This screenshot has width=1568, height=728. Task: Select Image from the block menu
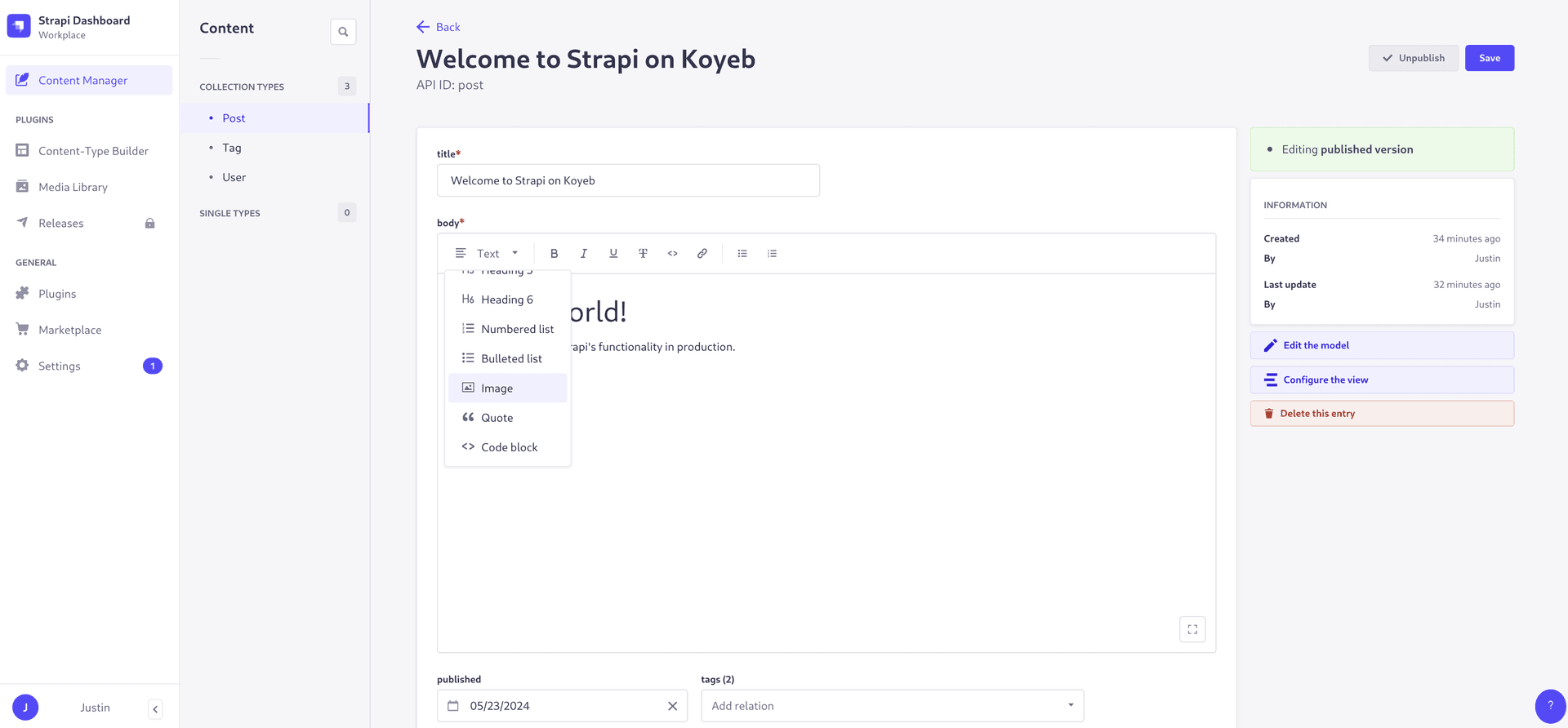[507, 388]
